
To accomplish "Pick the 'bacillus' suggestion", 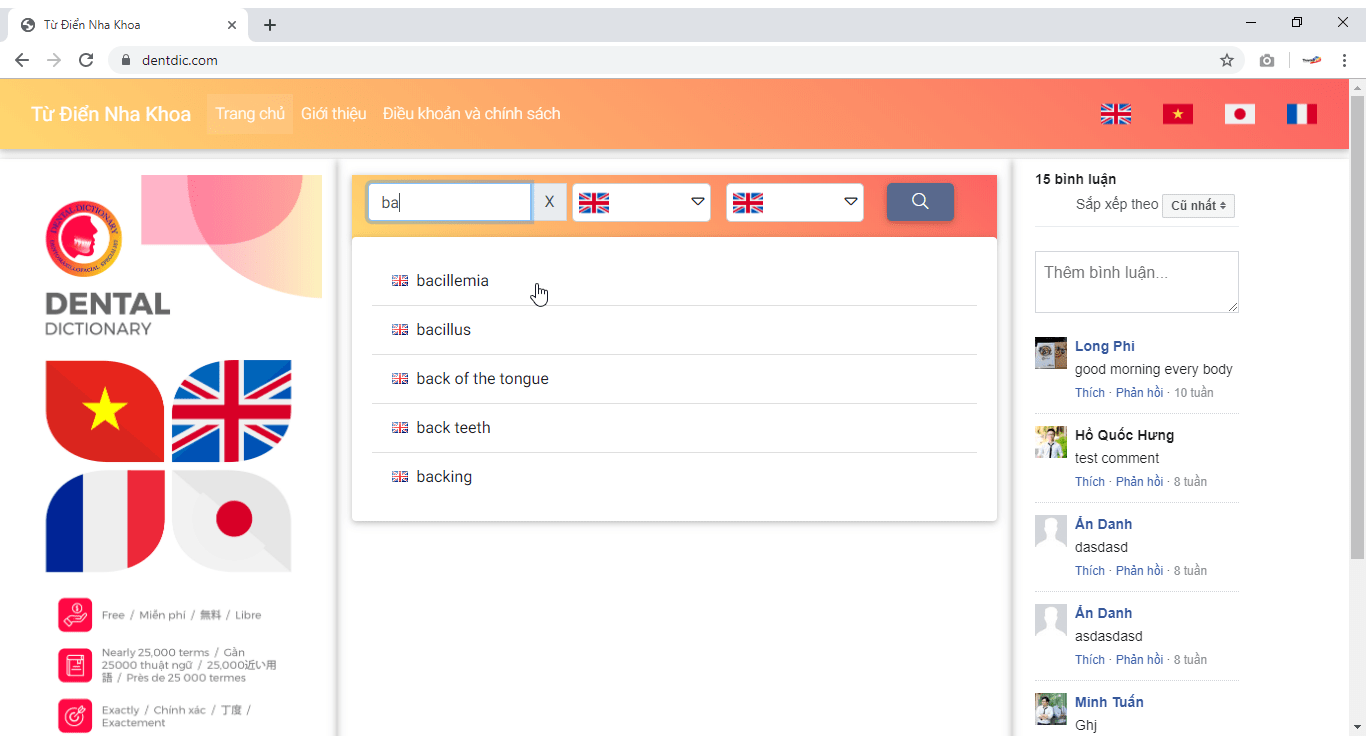I will [x=444, y=330].
